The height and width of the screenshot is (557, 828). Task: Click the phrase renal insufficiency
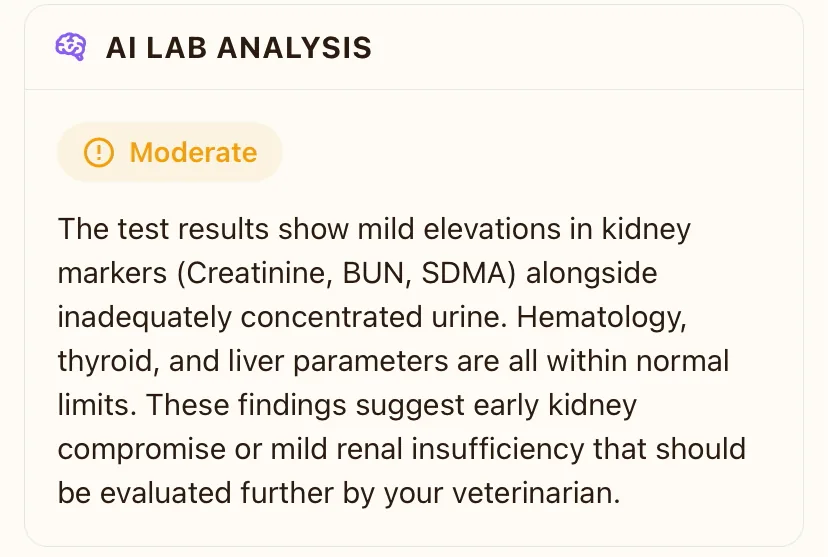[x=460, y=449]
